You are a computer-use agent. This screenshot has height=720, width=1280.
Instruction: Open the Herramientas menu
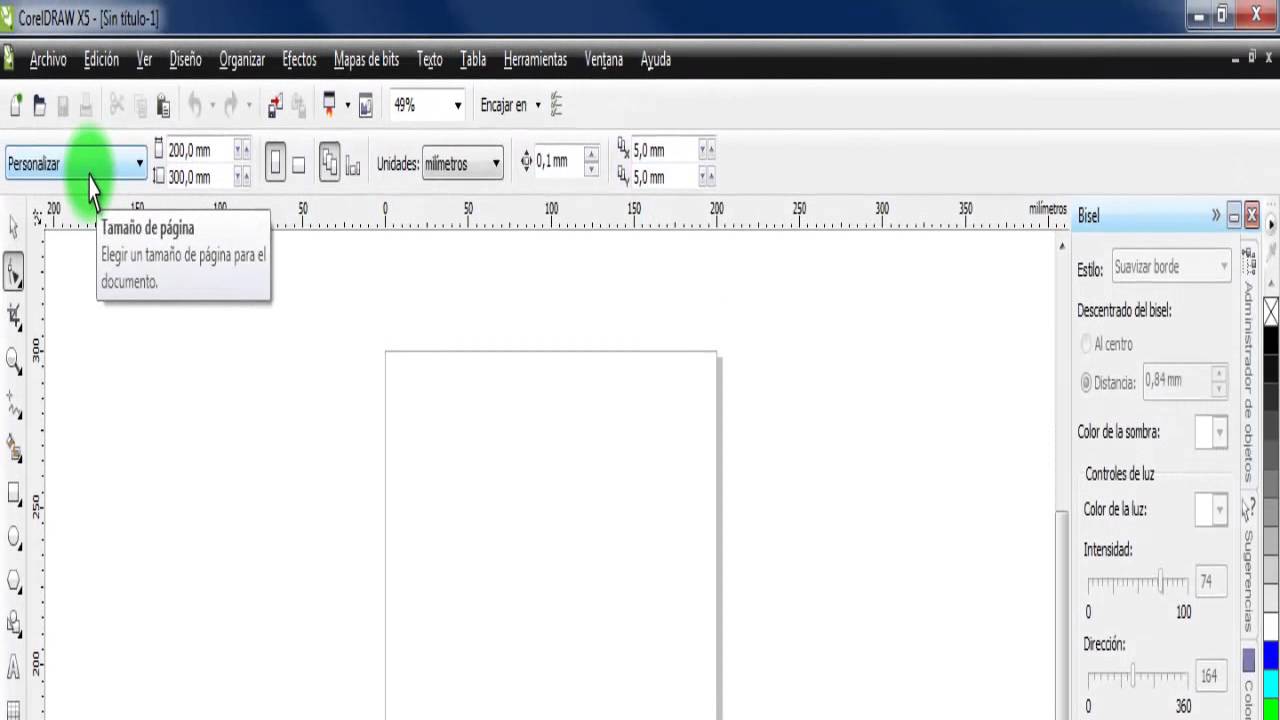click(x=535, y=60)
